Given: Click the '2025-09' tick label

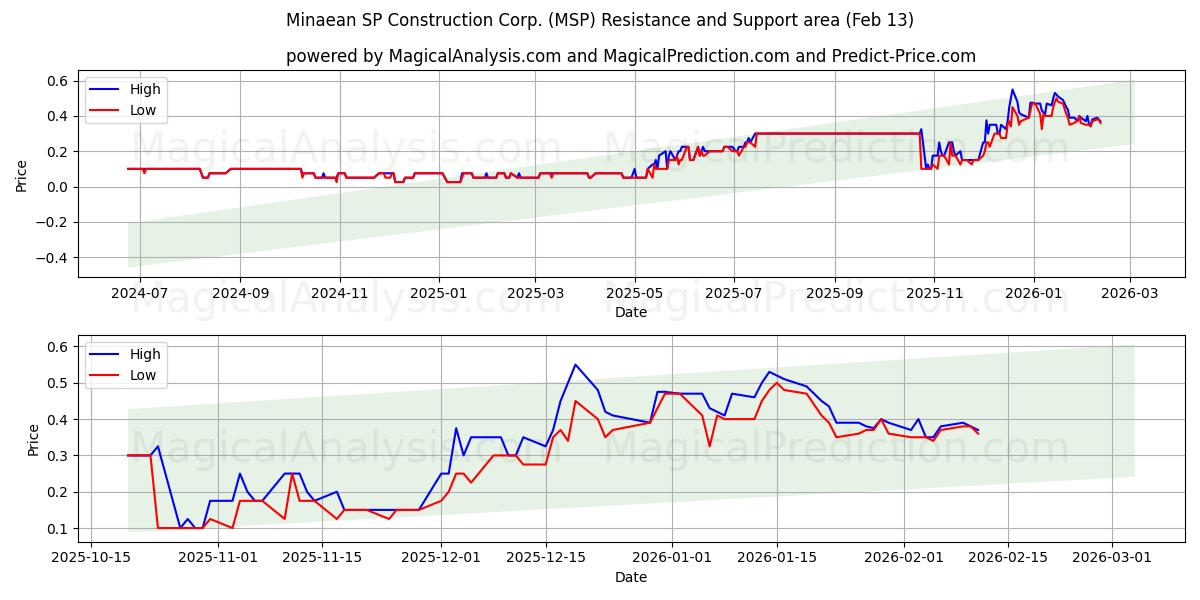Looking at the screenshot, I should (836, 293).
